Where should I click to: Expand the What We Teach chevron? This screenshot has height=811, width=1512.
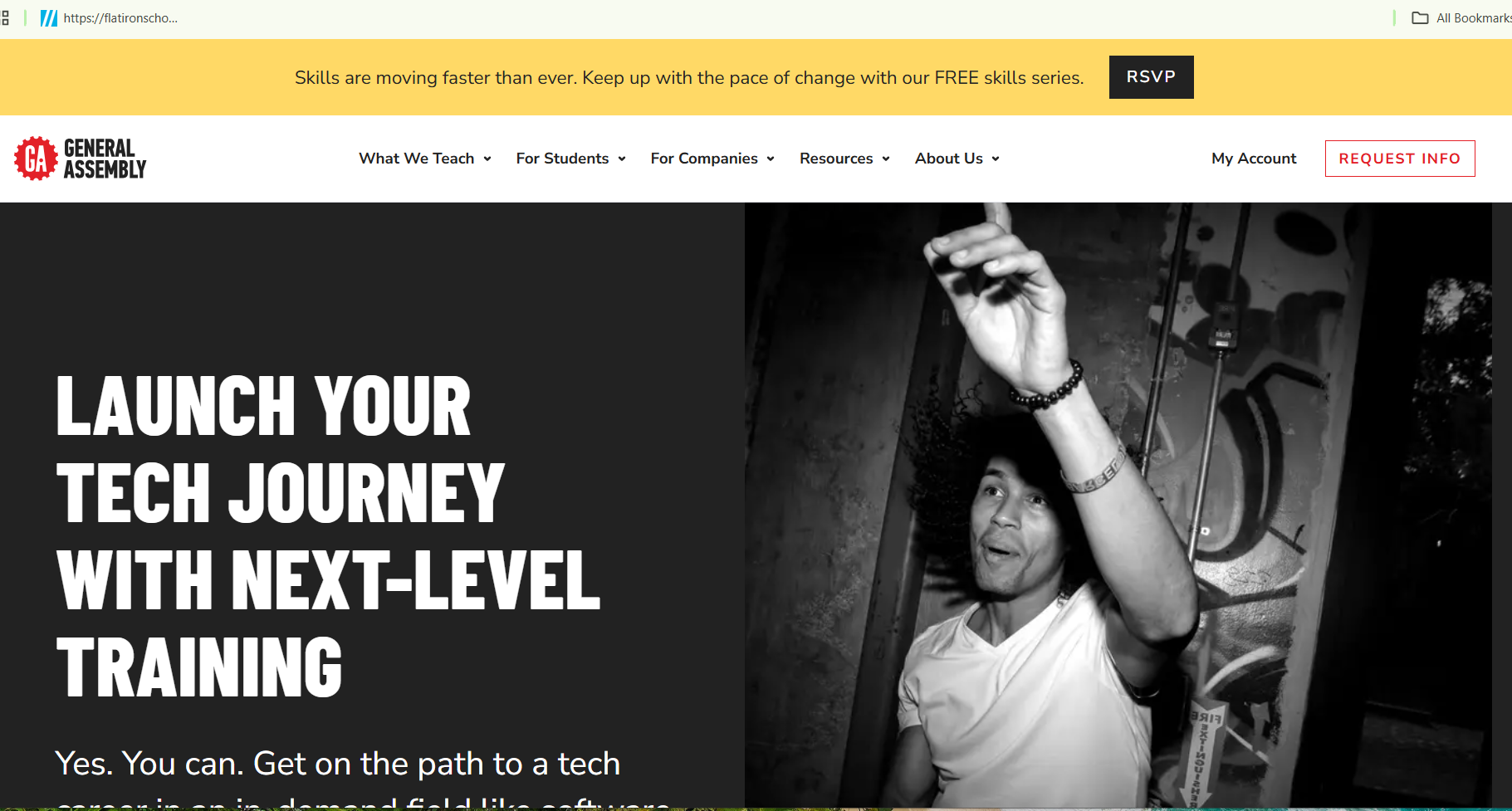487,159
